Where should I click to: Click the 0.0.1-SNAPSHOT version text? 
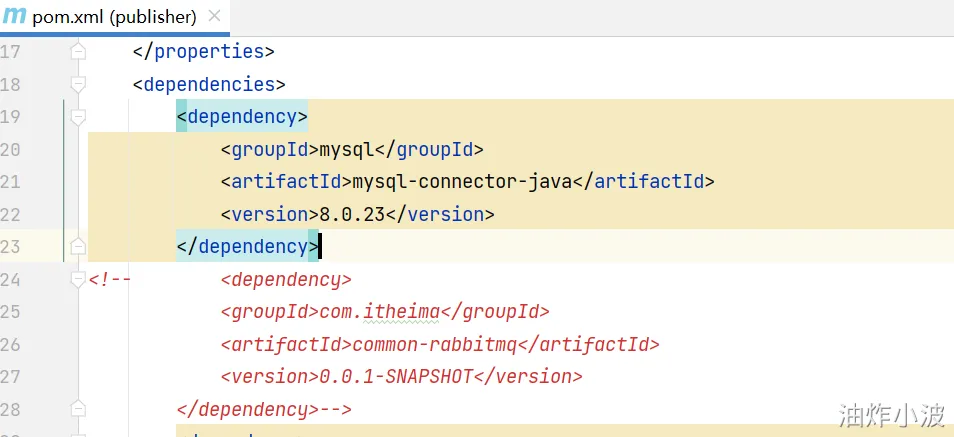tap(393, 377)
